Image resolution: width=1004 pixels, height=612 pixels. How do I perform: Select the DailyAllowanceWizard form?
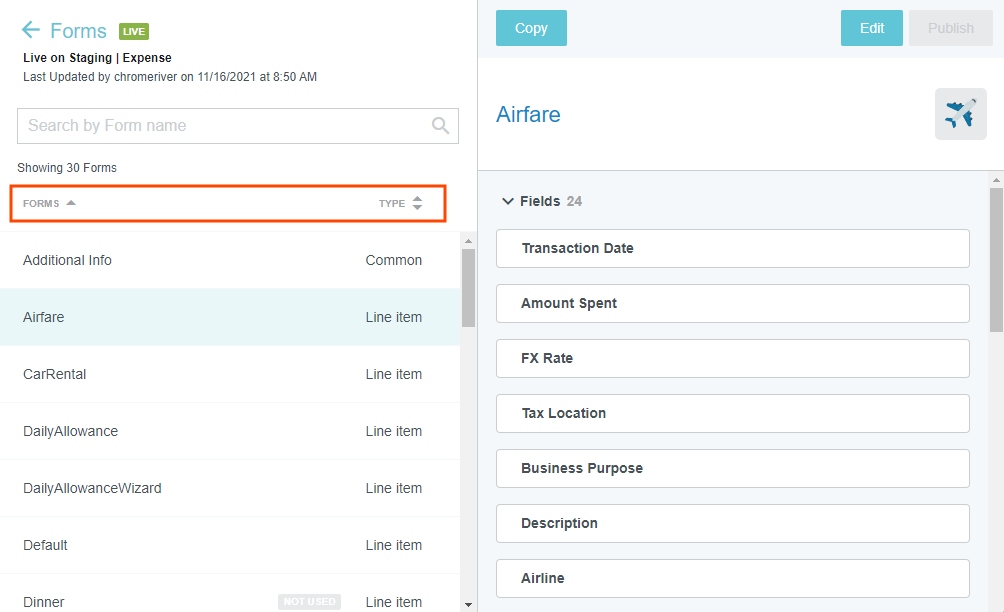pyautogui.click(x=92, y=488)
